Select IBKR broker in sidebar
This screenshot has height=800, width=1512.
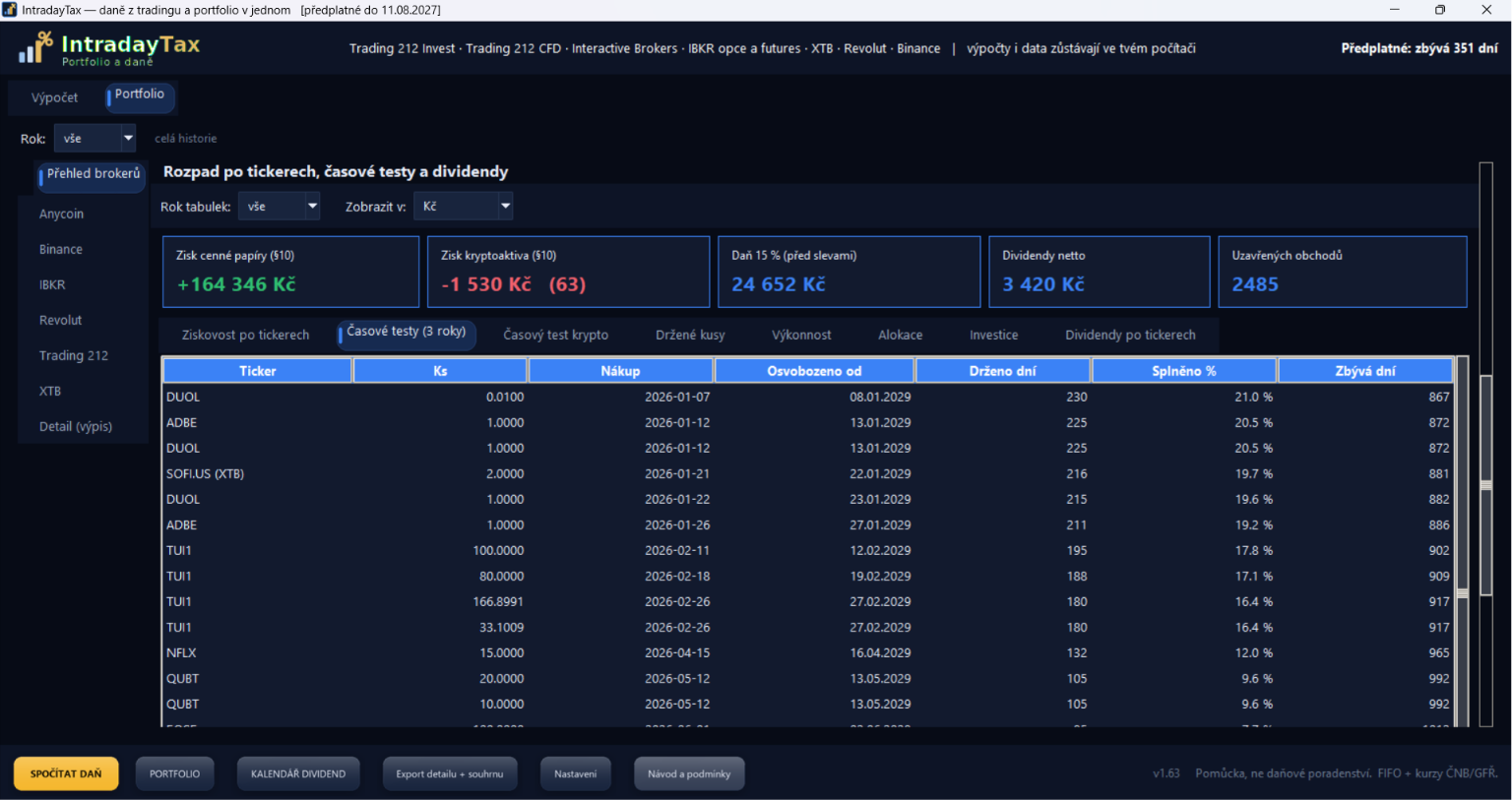click(x=52, y=284)
